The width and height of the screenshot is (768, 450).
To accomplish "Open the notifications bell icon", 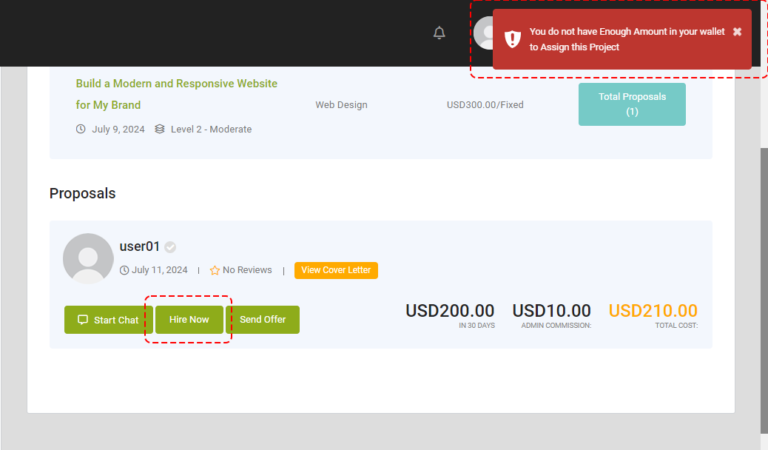I will (x=439, y=33).
